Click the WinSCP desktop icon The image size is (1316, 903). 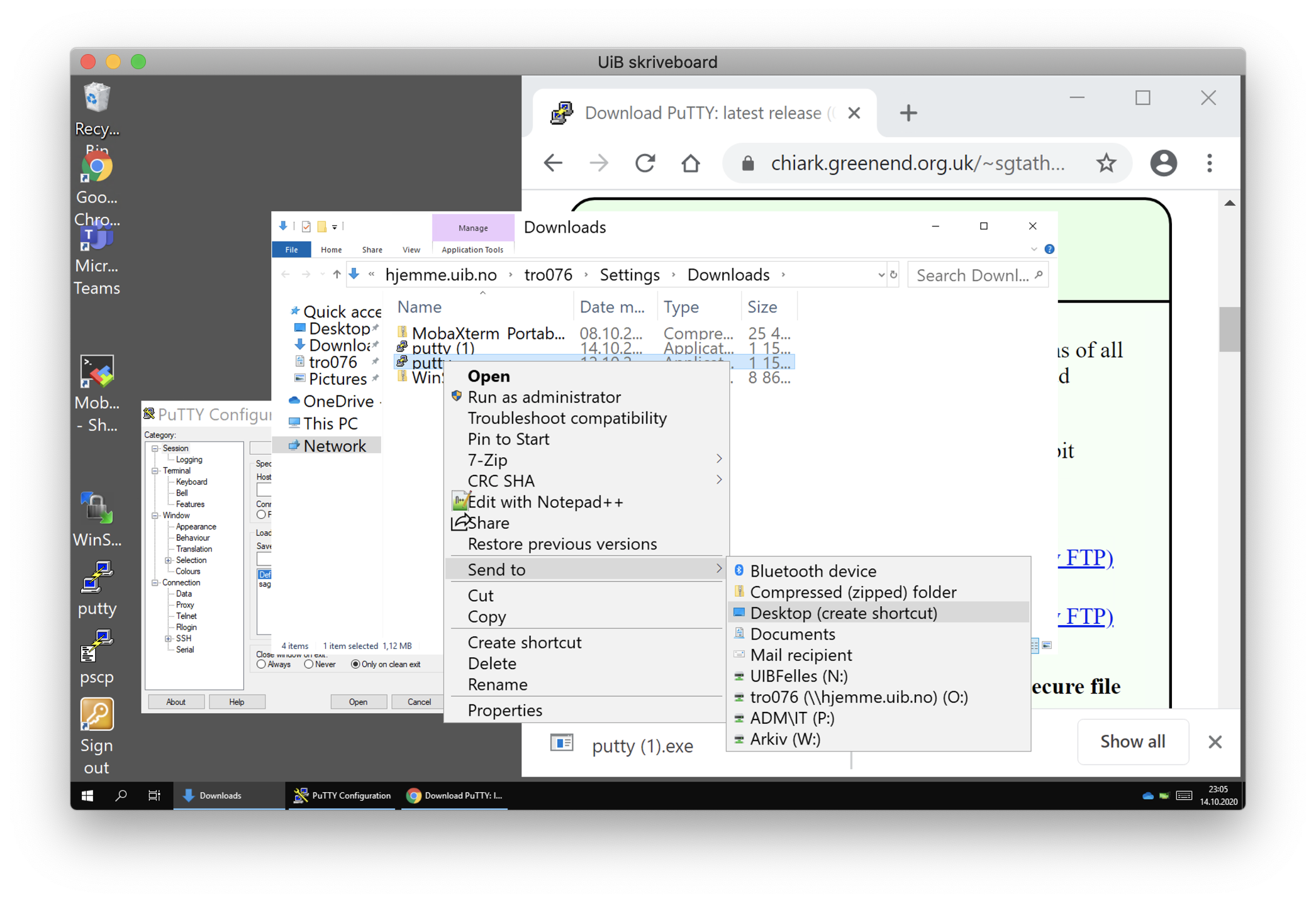97,509
